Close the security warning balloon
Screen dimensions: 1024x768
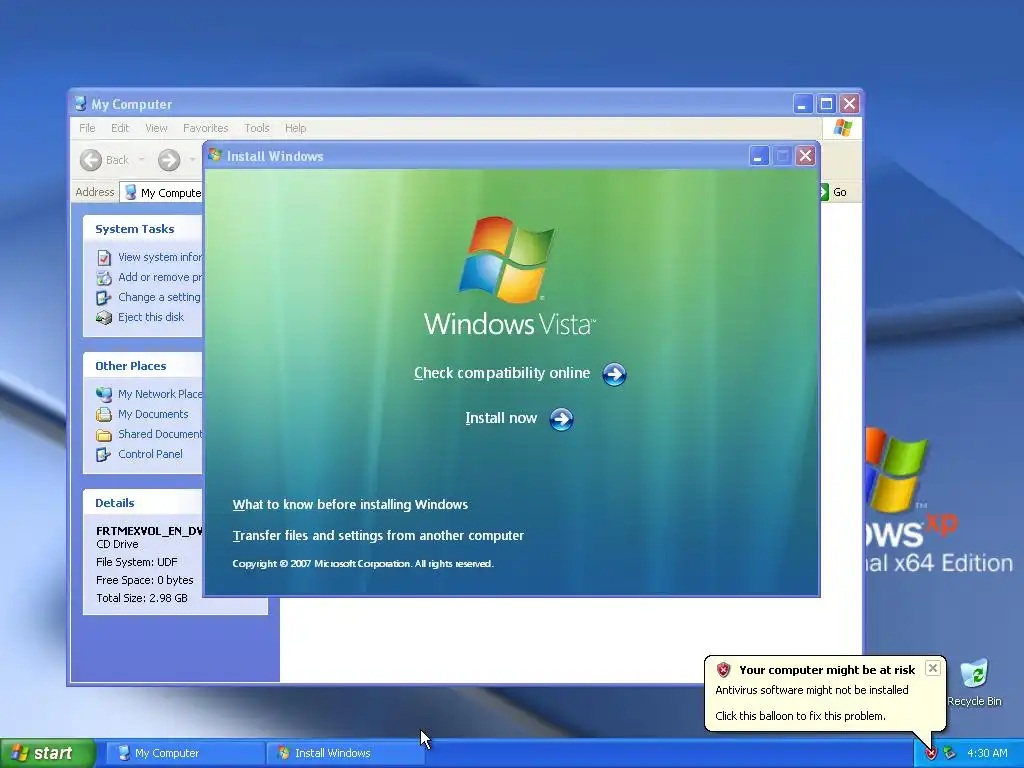[933, 668]
